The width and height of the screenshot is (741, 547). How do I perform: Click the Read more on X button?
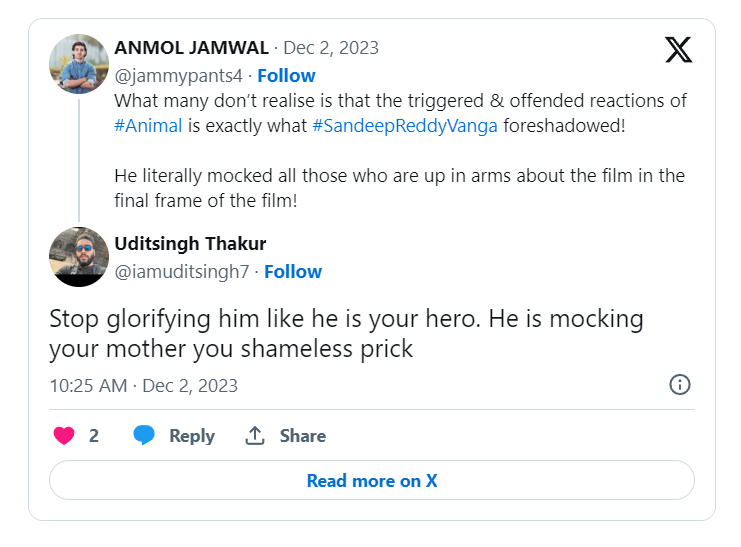(x=372, y=480)
